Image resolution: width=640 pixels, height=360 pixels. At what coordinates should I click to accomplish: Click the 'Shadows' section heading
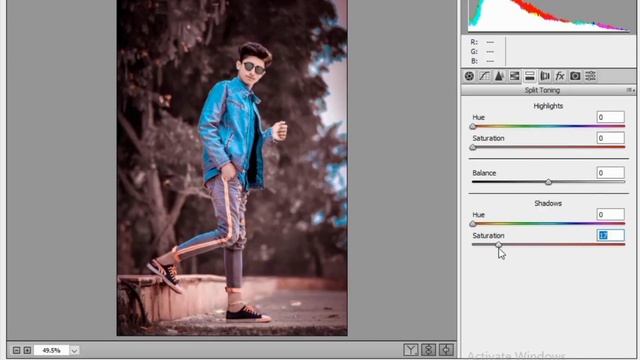(x=548, y=203)
